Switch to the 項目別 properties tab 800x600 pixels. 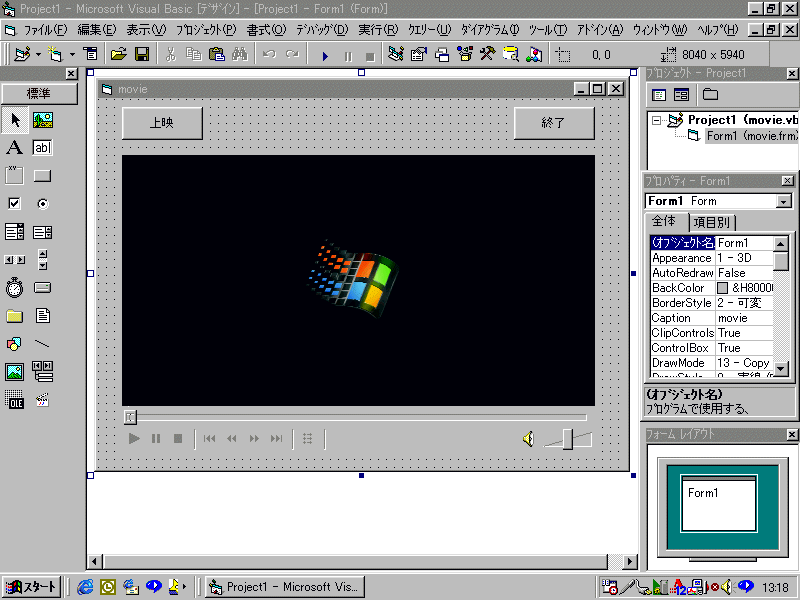(x=712, y=222)
